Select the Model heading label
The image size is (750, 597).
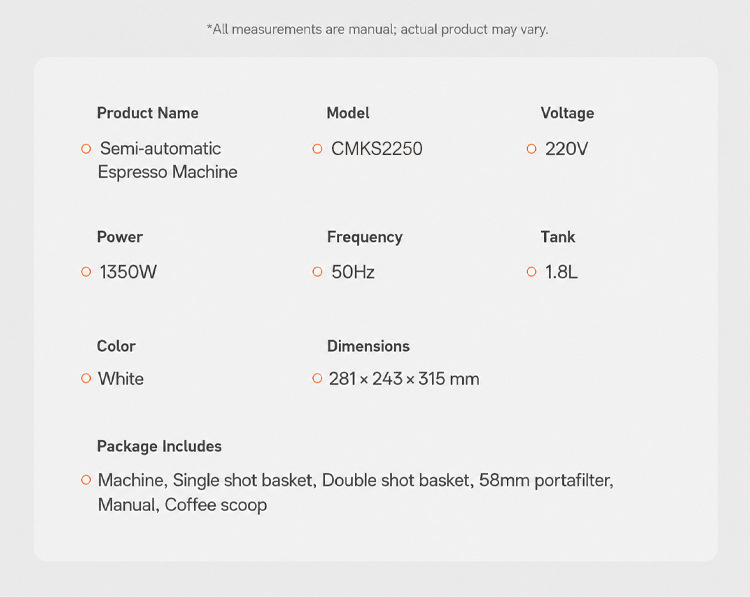pyautogui.click(x=348, y=113)
